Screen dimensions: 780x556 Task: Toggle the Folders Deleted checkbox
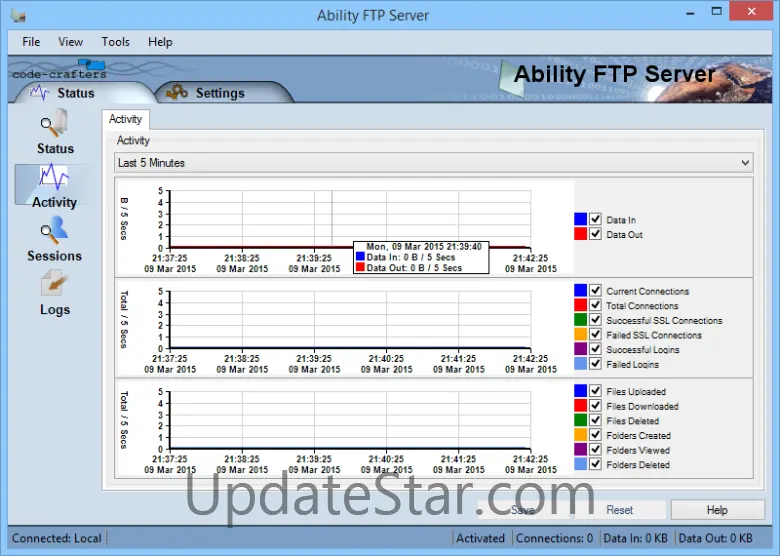(595, 464)
